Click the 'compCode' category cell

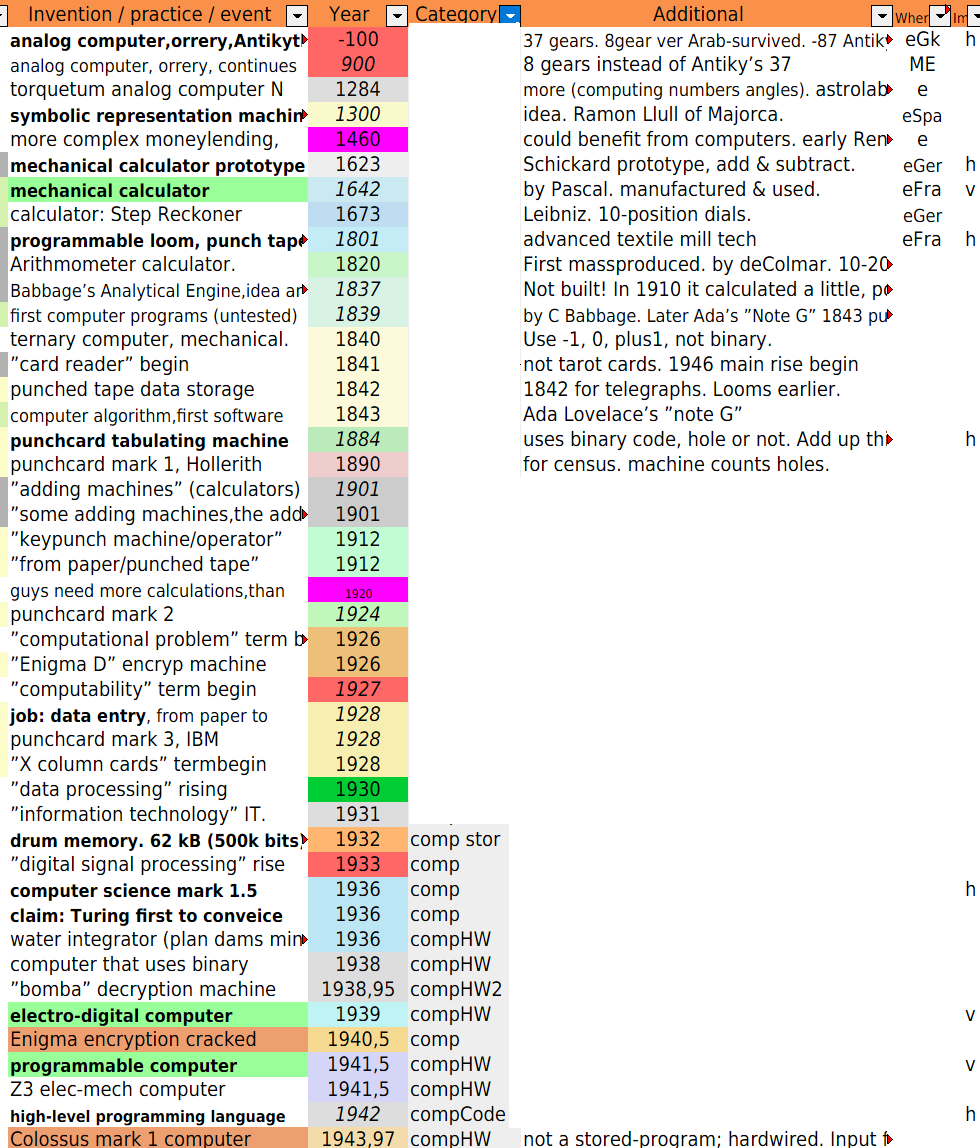[x=458, y=1114]
